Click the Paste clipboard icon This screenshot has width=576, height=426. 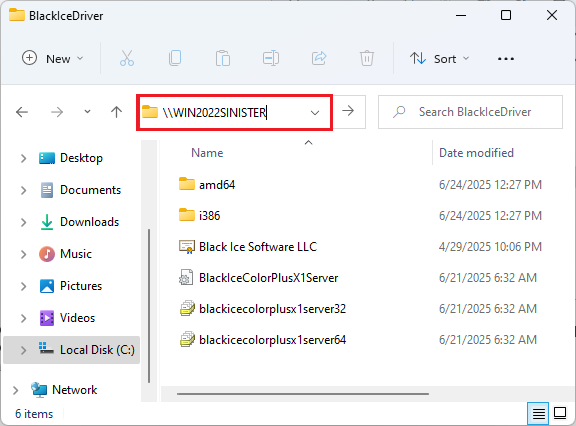[x=223, y=58]
